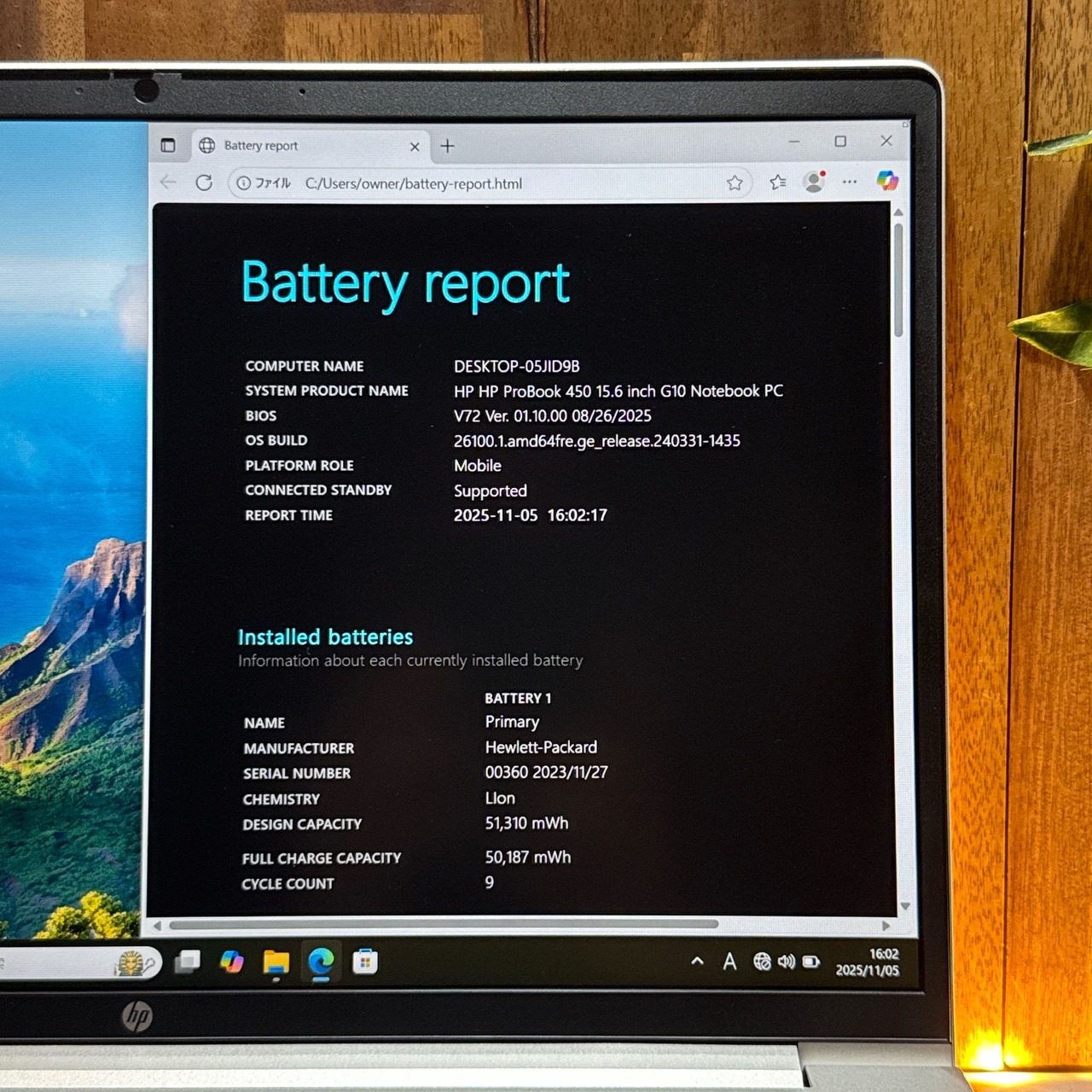Viewport: 1092px width, 1092px height.
Task: Open the tab actions menu
Action: 169,145
